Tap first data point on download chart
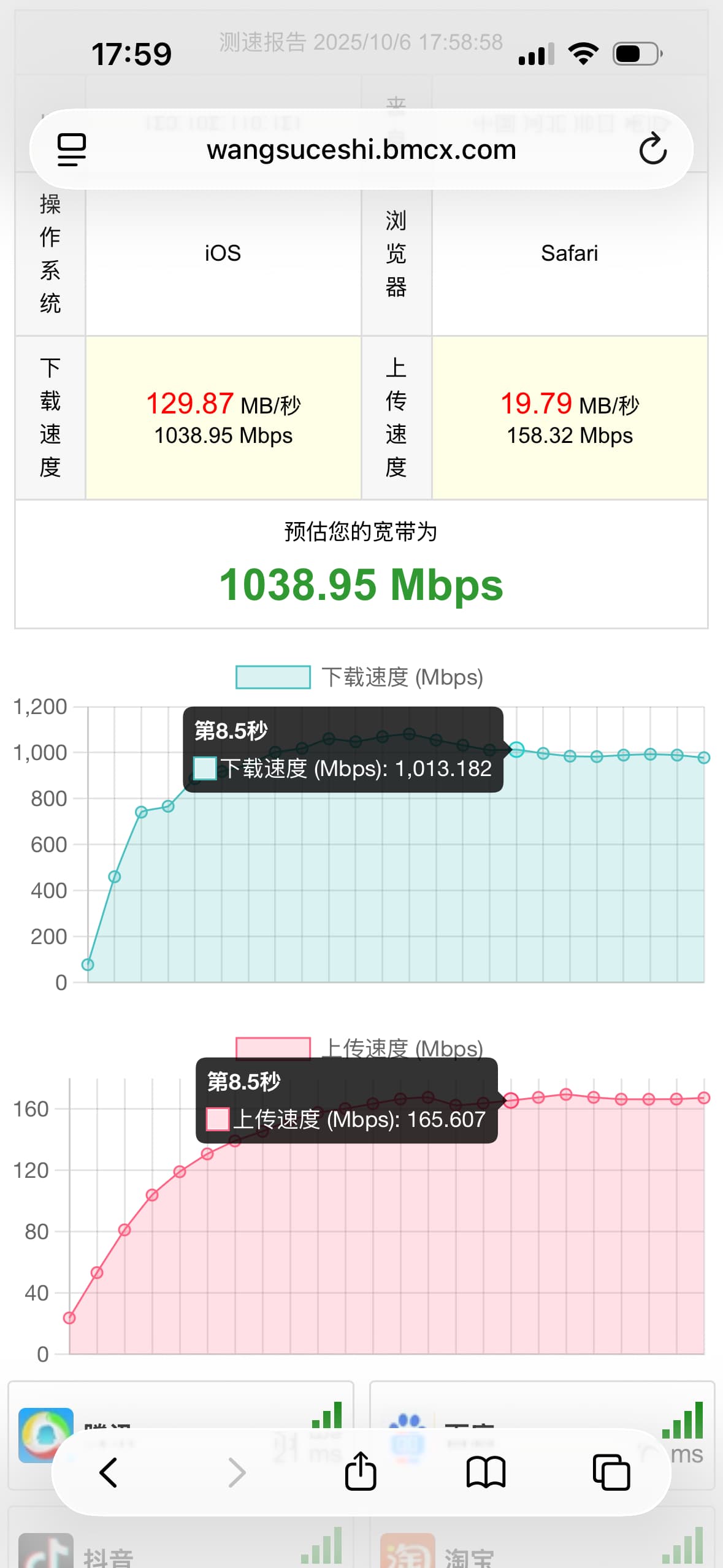The height and width of the screenshot is (1568, 723). (x=88, y=964)
